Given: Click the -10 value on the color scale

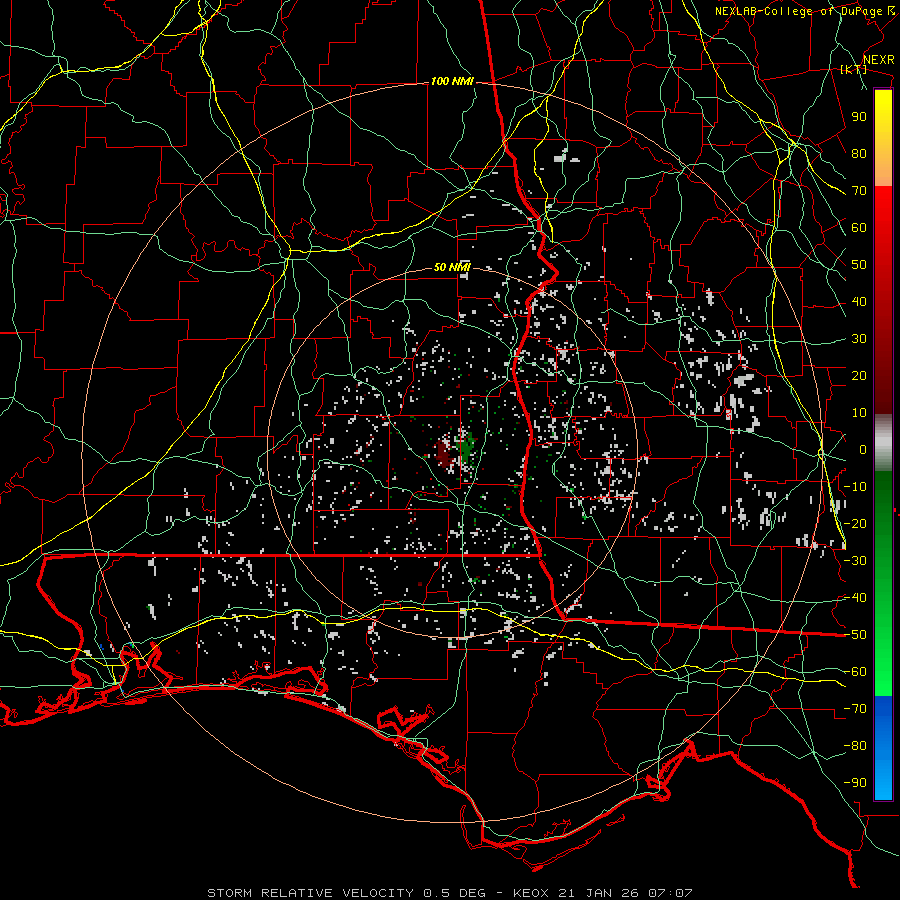Looking at the screenshot, I should (855, 487).
